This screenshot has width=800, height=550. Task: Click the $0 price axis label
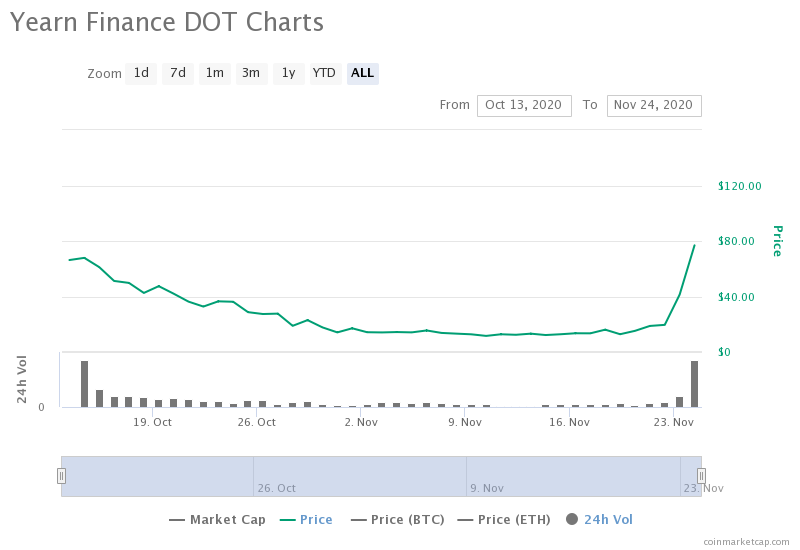tap(724, 352)
